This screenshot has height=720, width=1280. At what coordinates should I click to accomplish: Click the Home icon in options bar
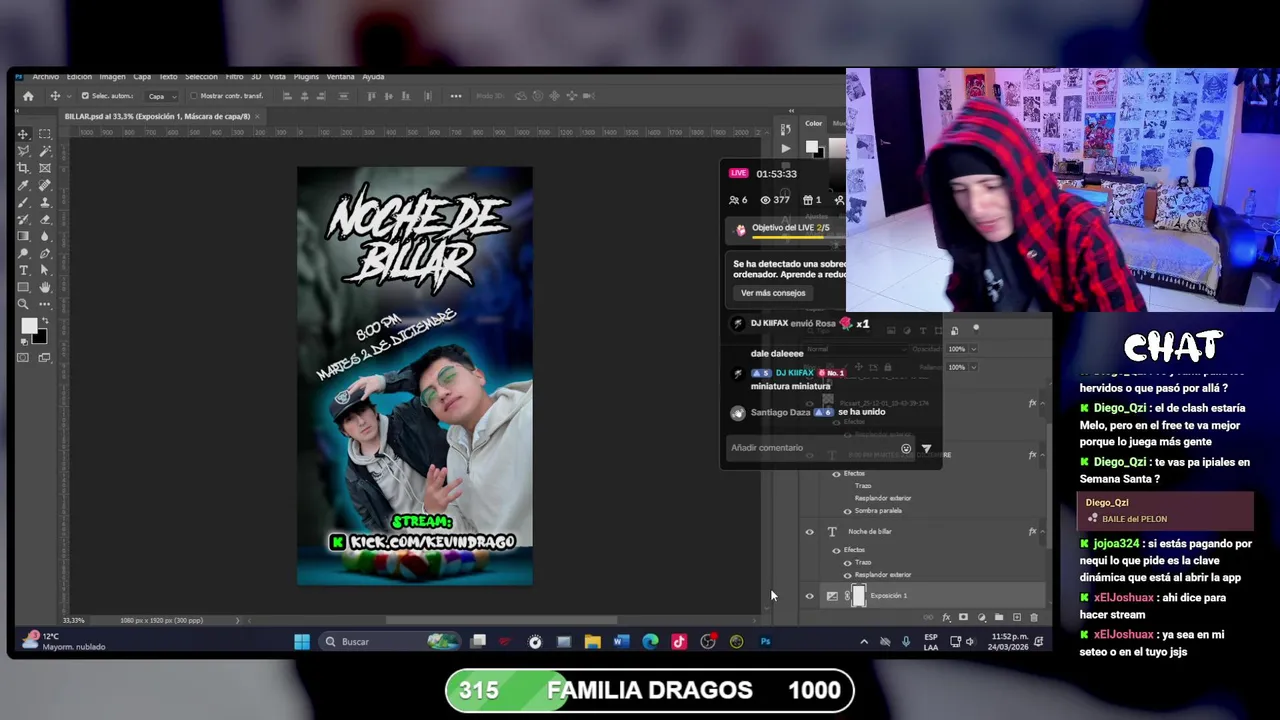28,96
